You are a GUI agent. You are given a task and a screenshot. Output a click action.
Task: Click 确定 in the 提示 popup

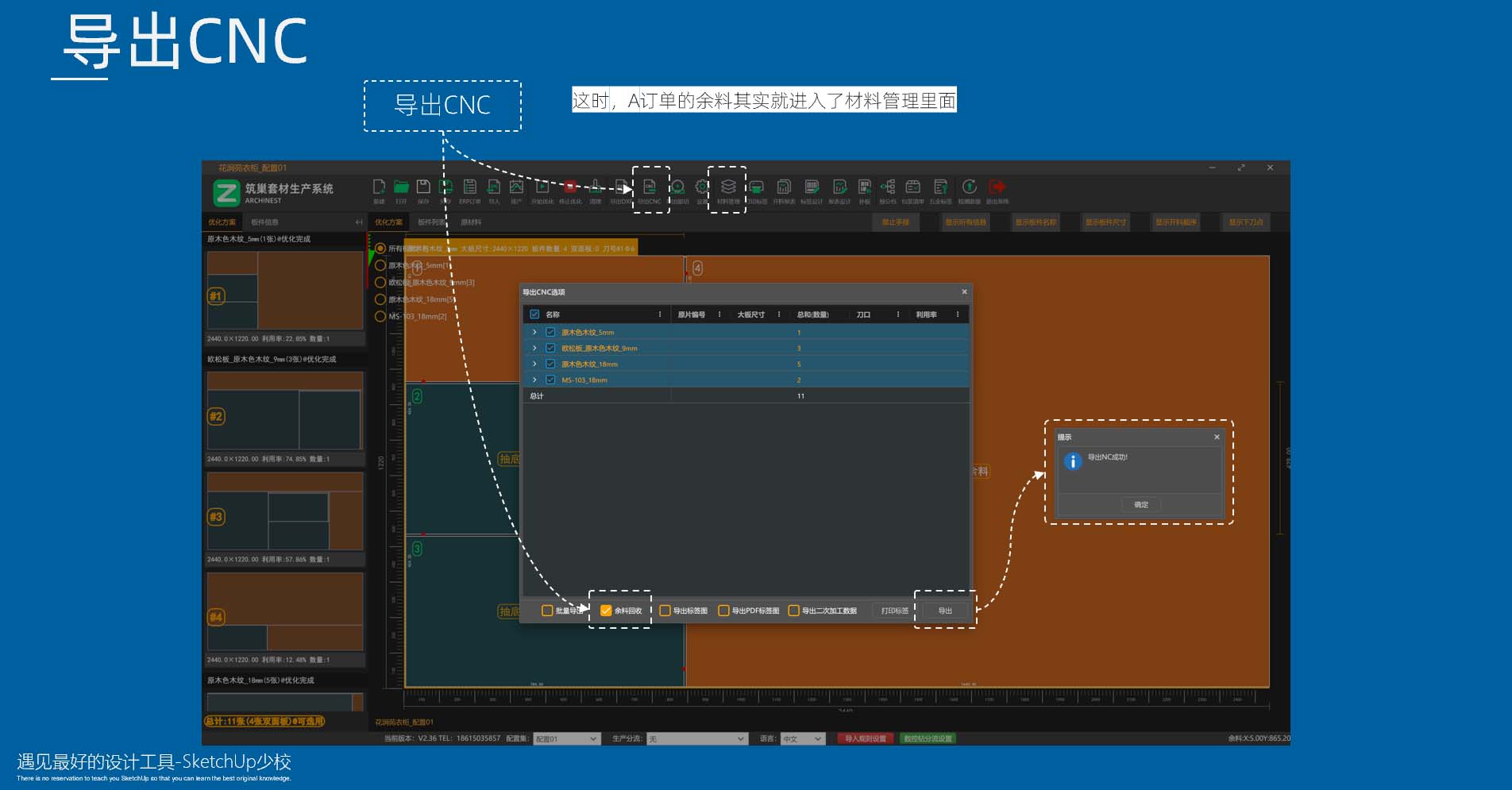tap(1140, 505)
